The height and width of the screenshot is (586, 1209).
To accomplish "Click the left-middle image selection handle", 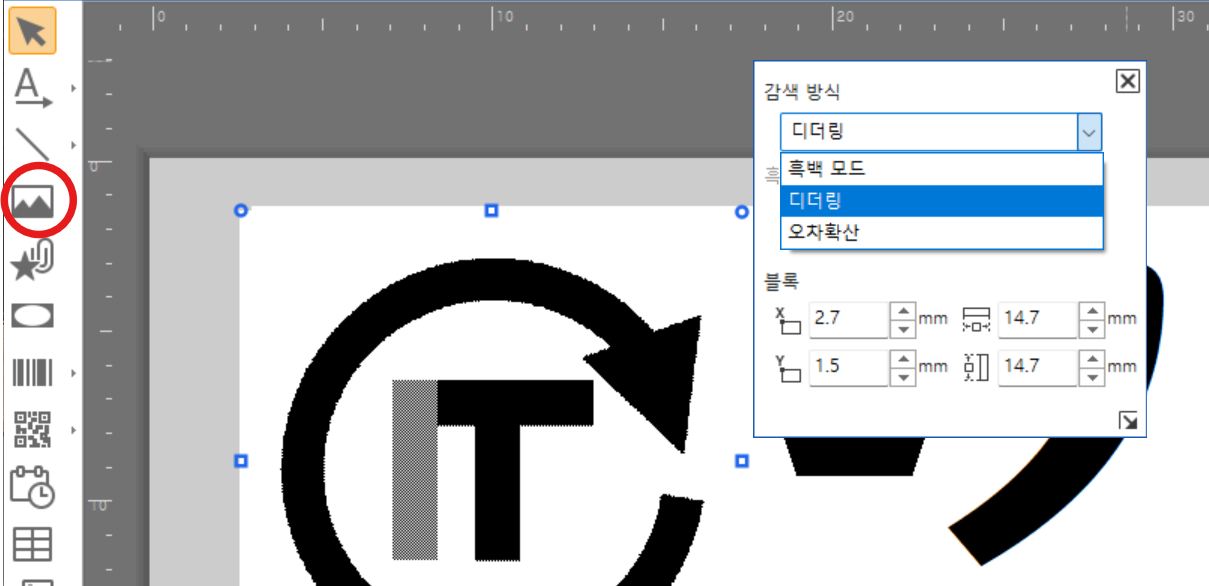I will [x=240, y=461].
